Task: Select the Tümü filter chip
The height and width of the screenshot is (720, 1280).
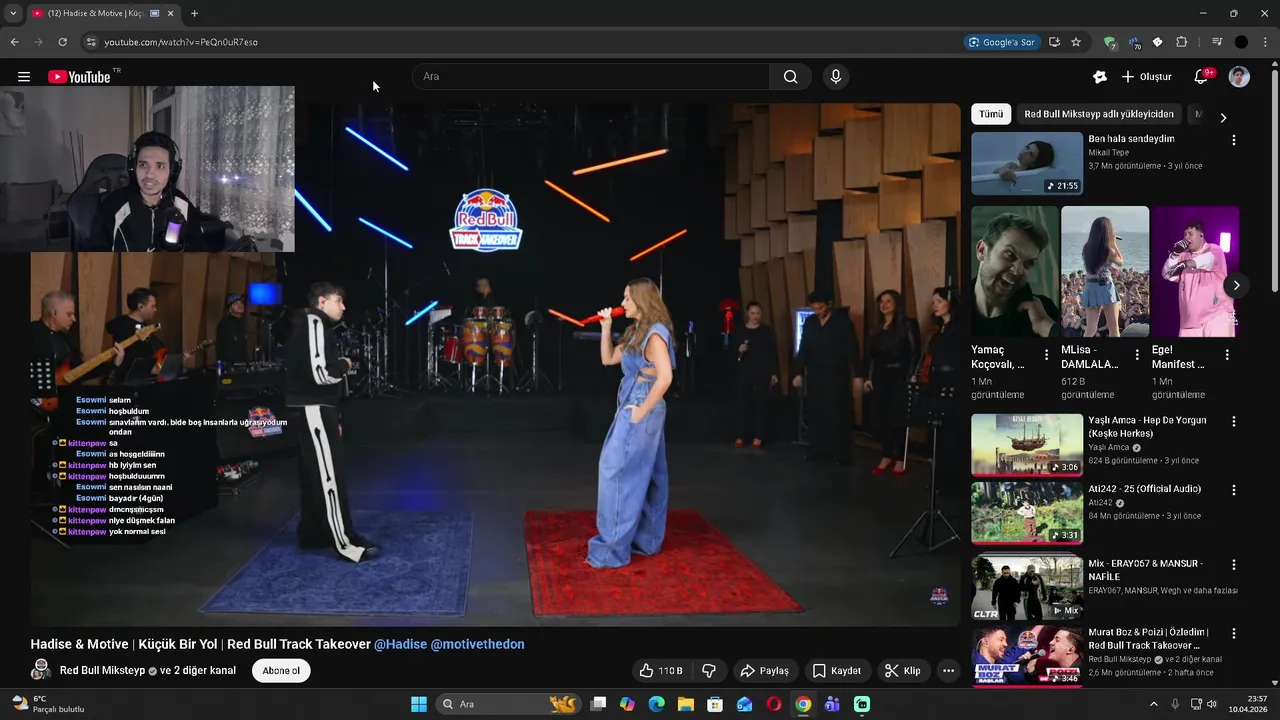Action: pyautogui.click(x=991, y=115)
